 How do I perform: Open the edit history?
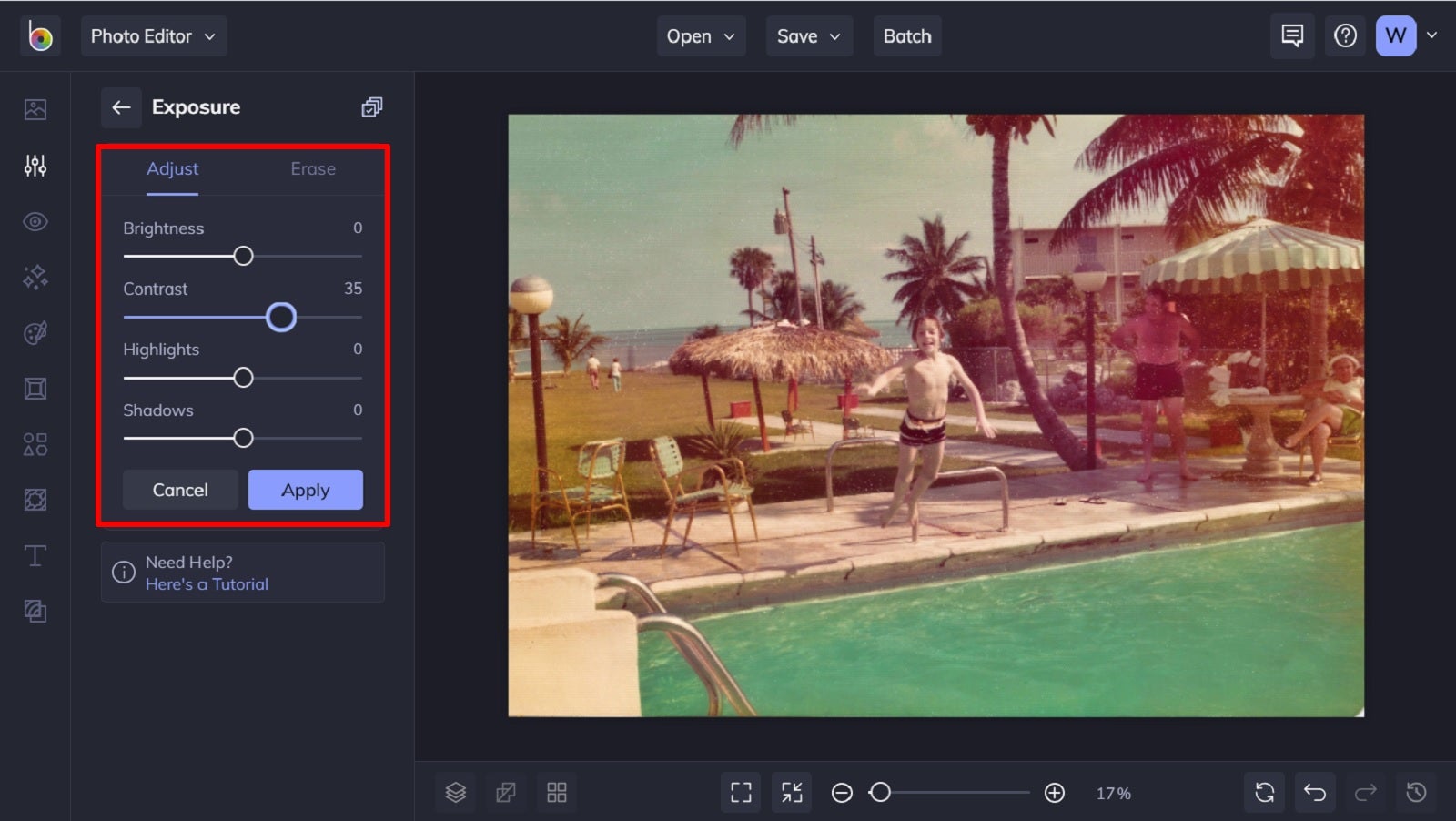(1416, 792)
